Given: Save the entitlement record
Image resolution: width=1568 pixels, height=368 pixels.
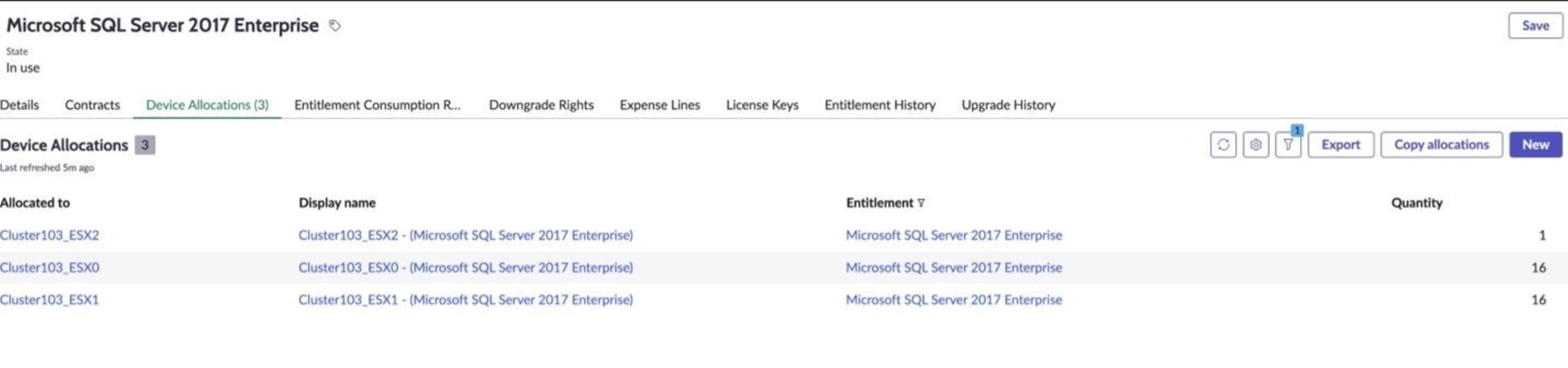Looking at the screenshot, I should 1535,25.
